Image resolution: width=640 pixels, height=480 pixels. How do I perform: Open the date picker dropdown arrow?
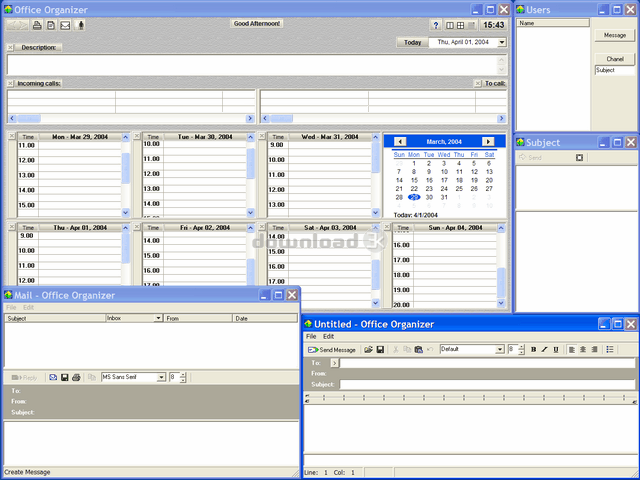(x=502, y=42)
